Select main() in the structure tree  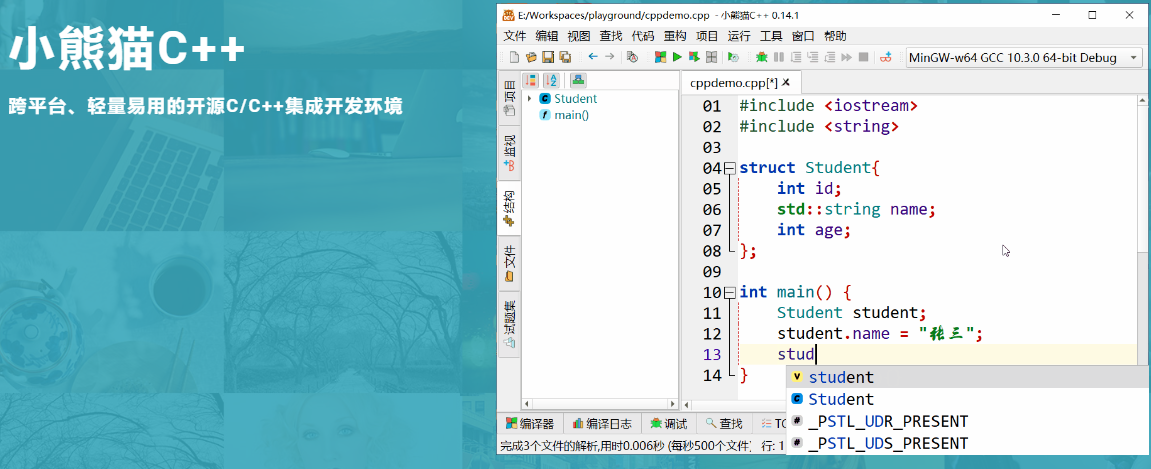tap(564, 114)
